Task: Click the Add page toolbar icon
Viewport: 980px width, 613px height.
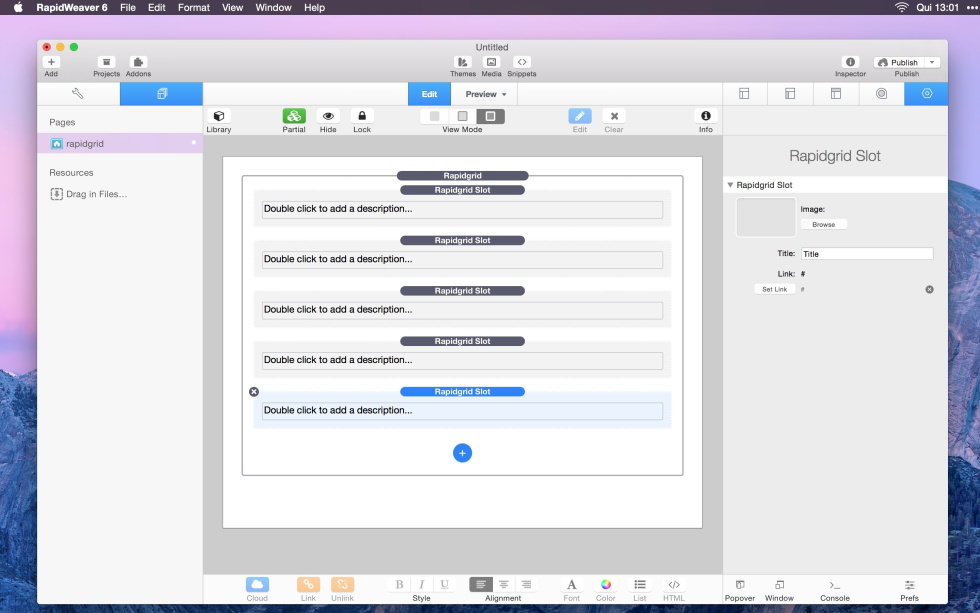Action: point(51,62)
